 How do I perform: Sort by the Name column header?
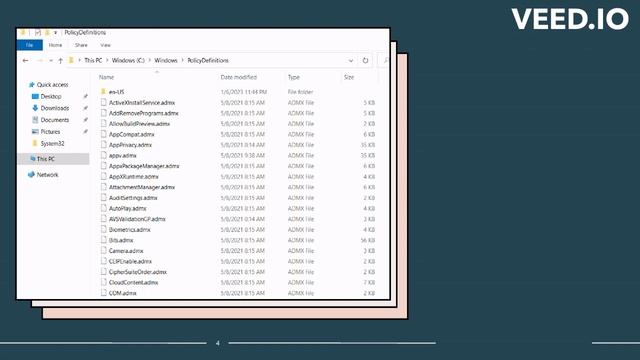coord(107,77)
